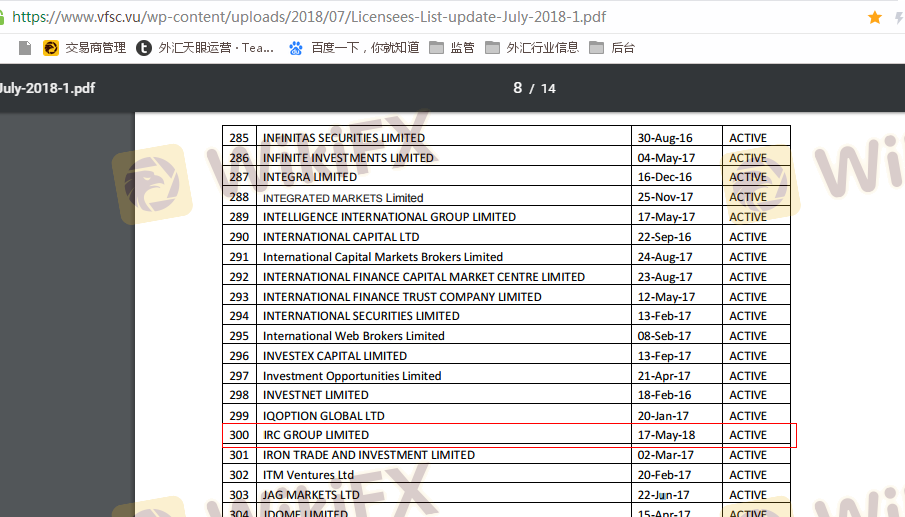Image resolution: width=905 pixels, height=517 pixels.
Task: Open the 监管 bookmarks folder
Action: coord(452,48)
